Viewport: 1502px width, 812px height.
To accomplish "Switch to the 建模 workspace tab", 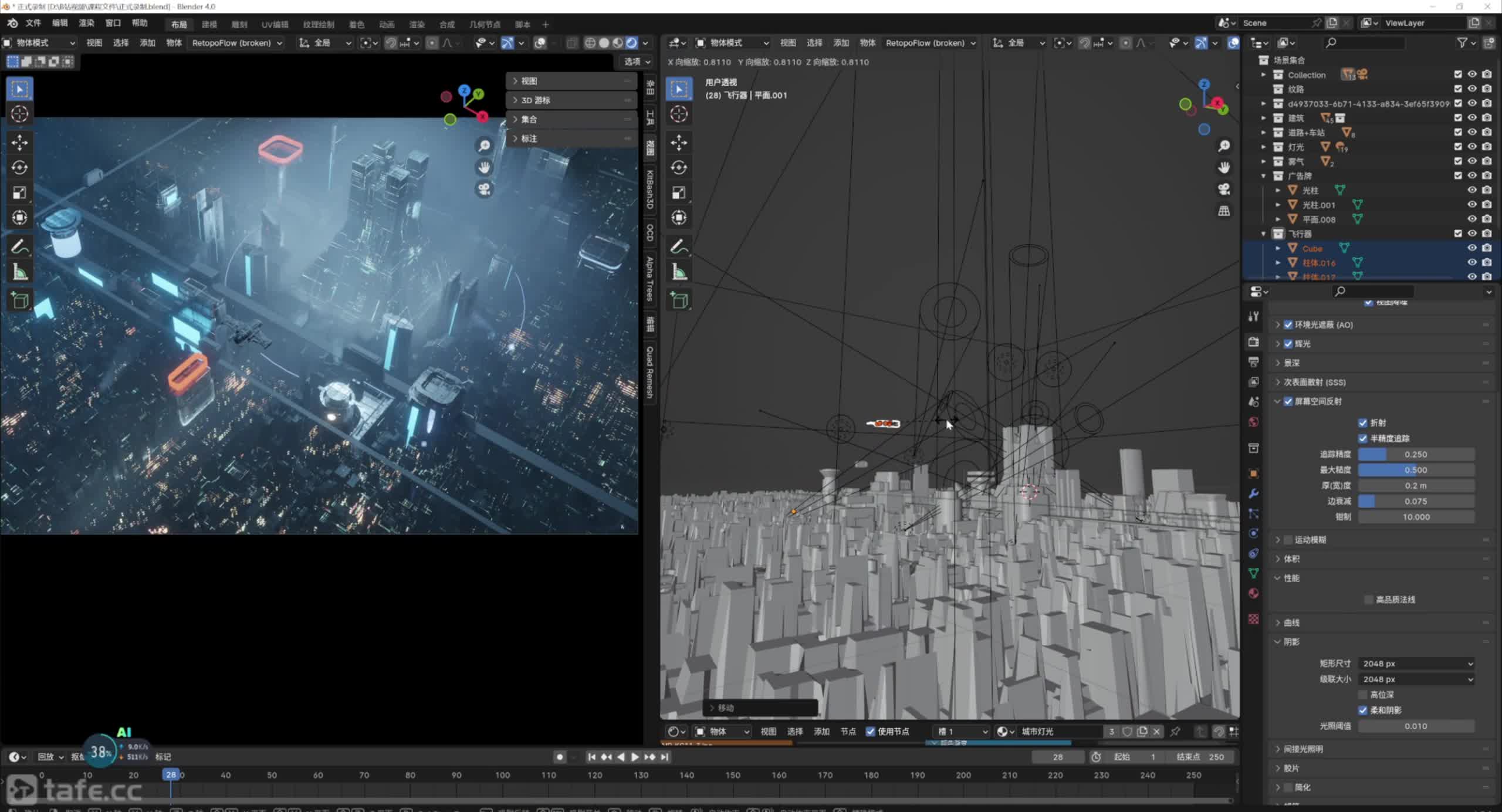I will tap(209, 25).
